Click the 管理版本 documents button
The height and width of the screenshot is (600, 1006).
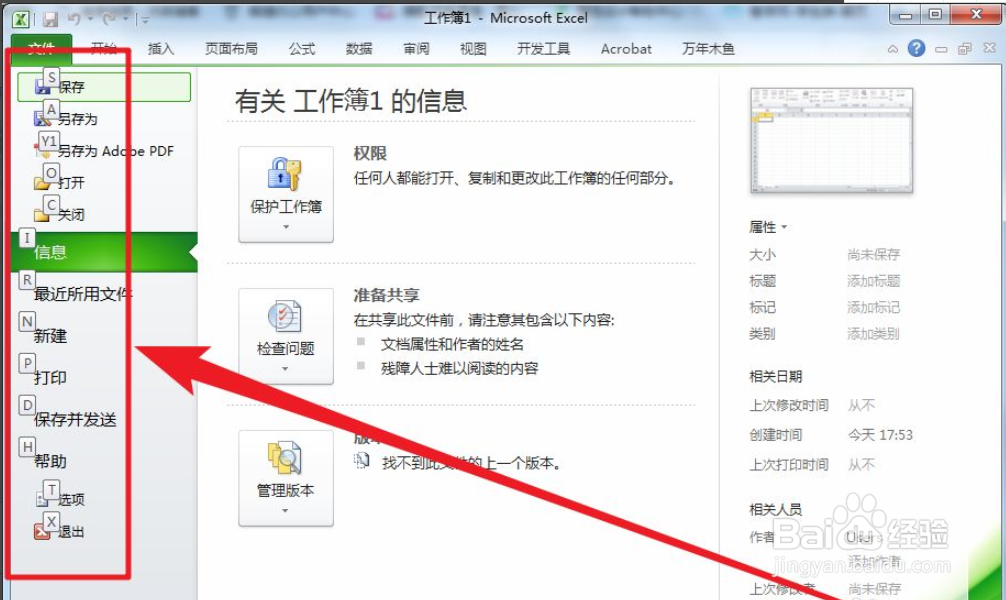(286, 478)
